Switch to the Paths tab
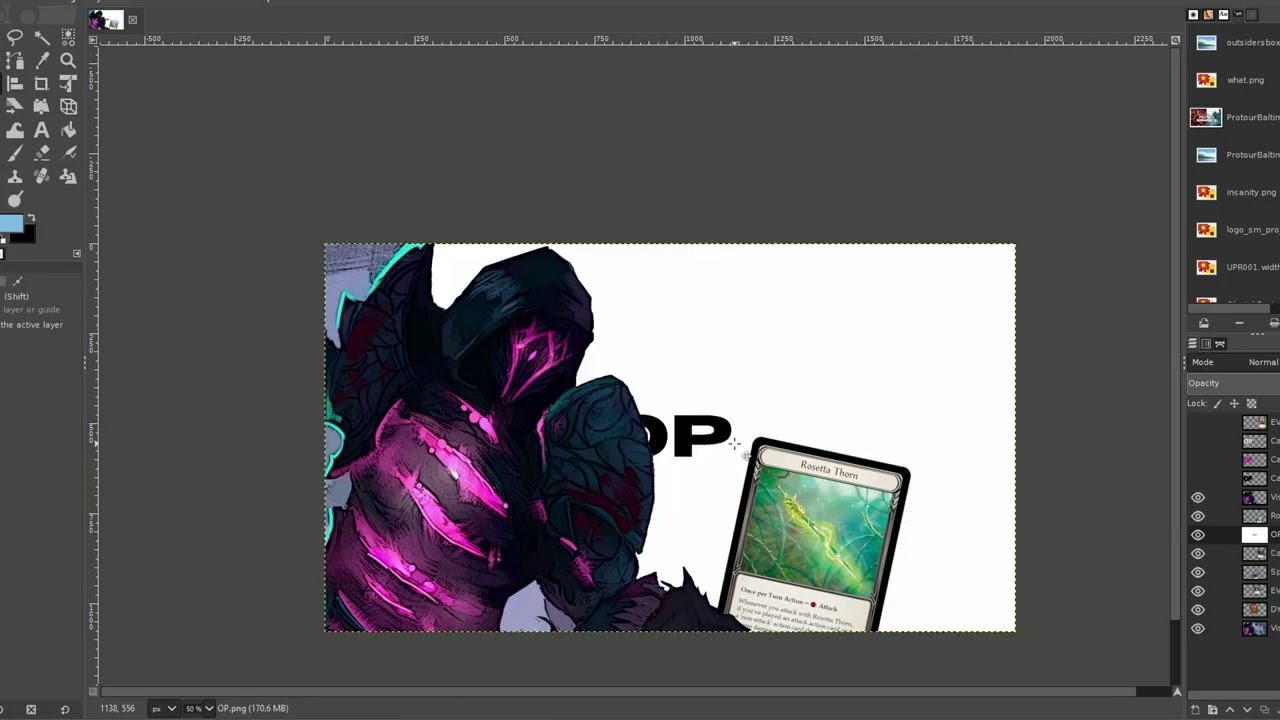 (1220, 344)
